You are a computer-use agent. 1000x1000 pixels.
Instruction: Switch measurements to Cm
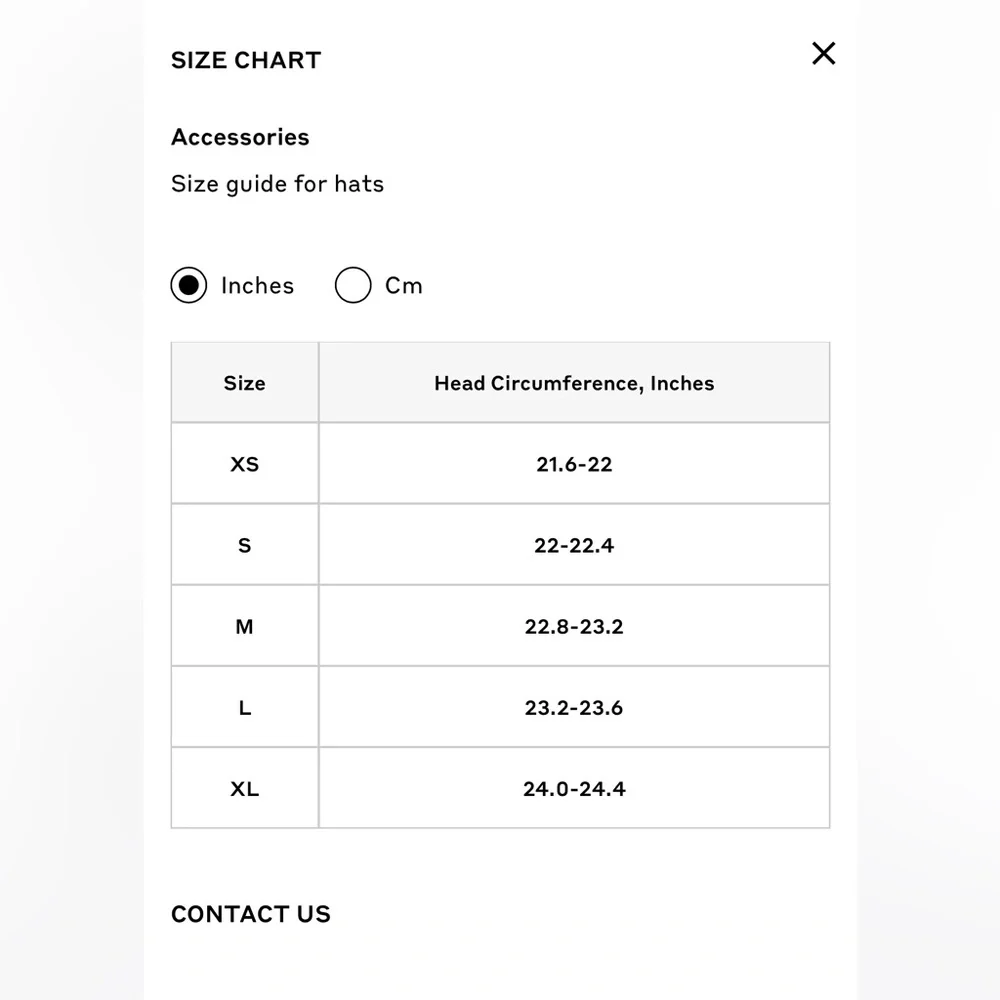click(353, 285)
